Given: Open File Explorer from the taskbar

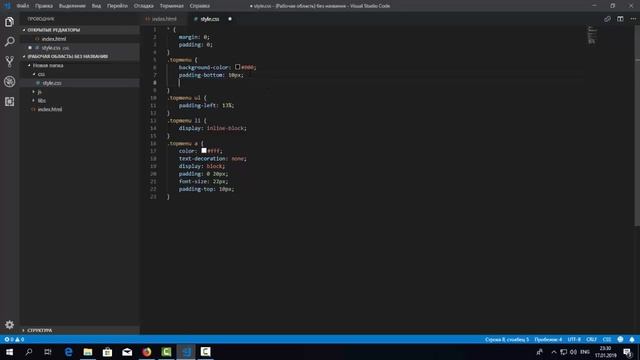Looking at the screenshot, I should tap(88, 352).
